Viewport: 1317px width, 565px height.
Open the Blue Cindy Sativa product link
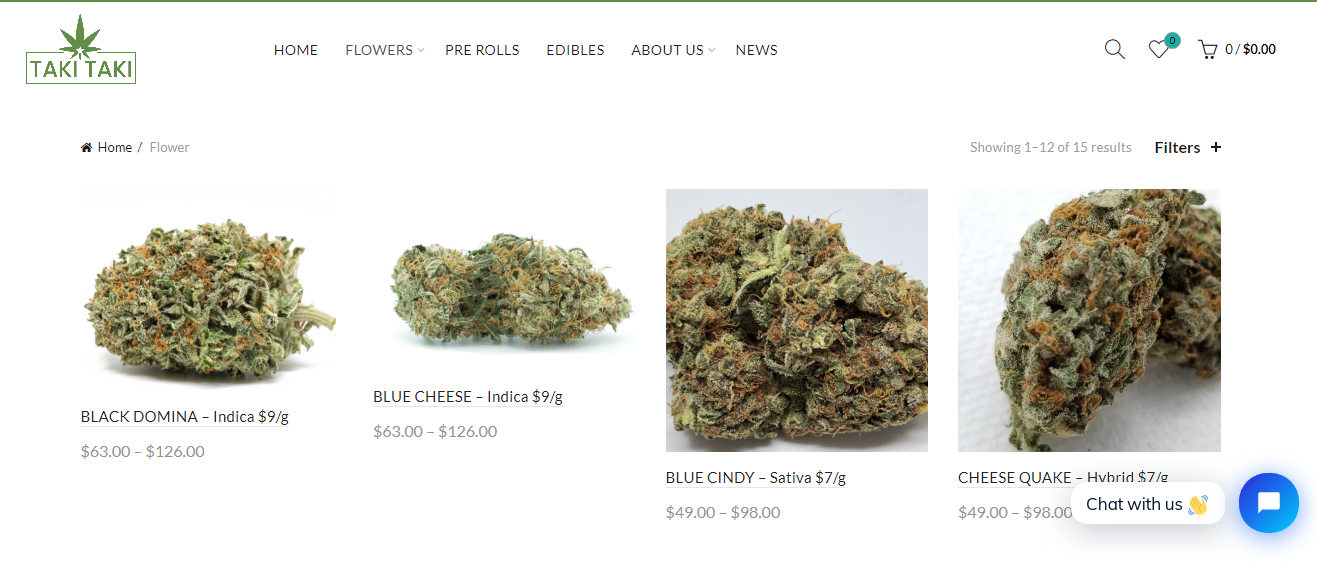[756, 478]
